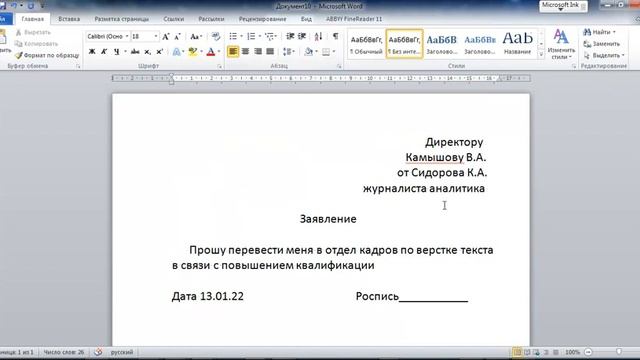Decrease font size with the shrink-font icon
640x360 pixels.
click(x=178, y=37)
